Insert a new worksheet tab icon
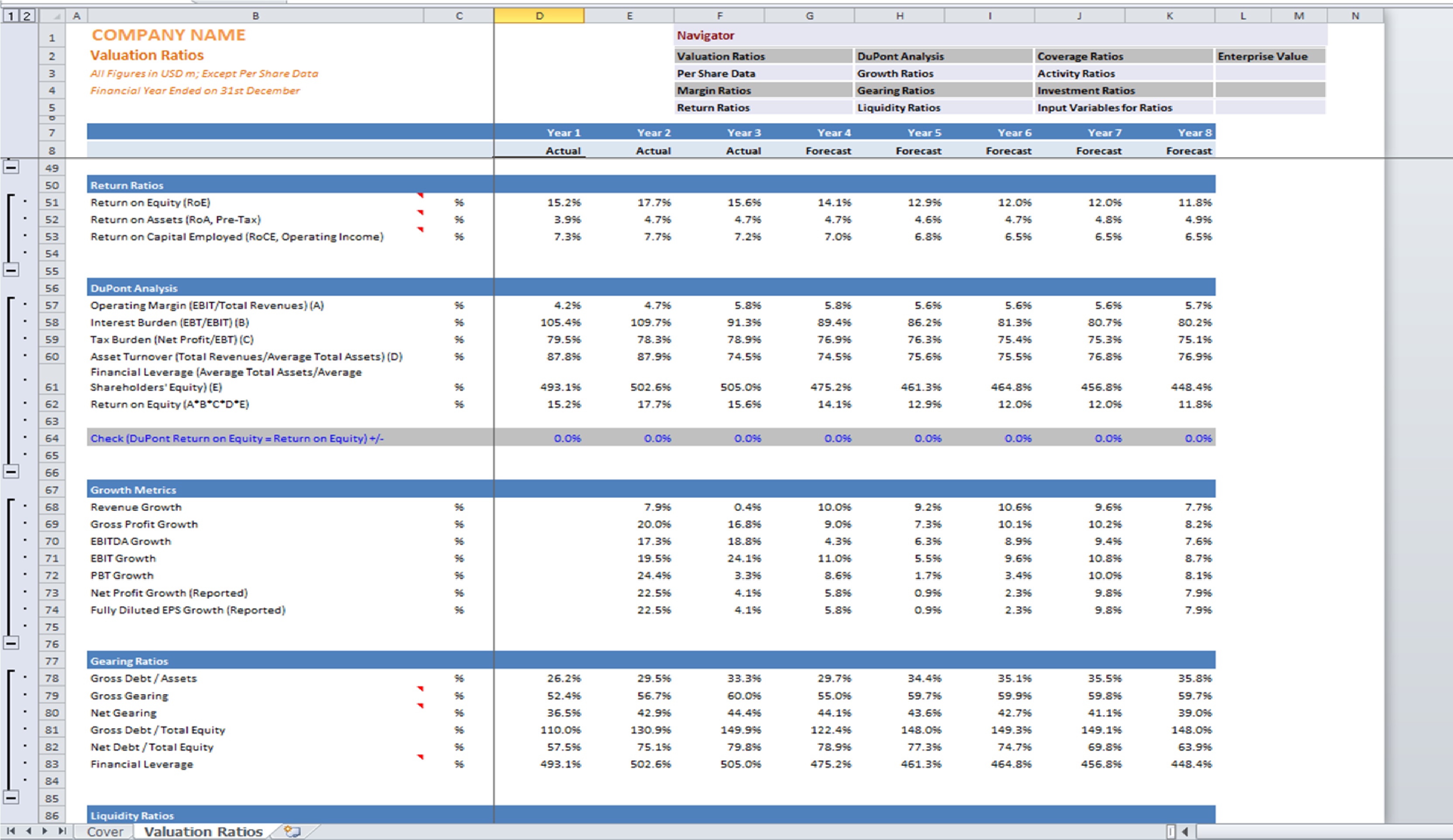This screenshot has width=1453, height=840. (293, 831)
